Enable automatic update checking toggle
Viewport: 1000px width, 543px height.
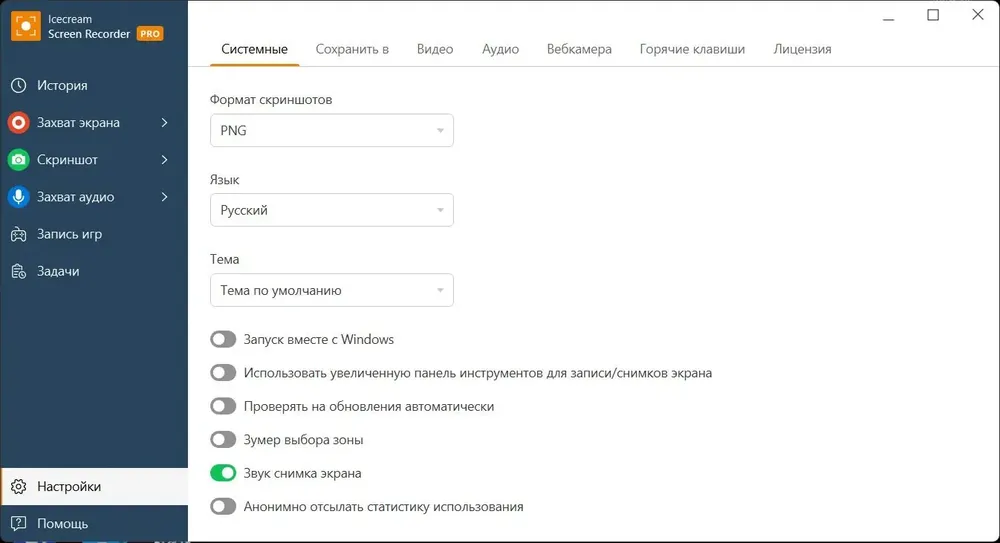(x=223, y=407)
